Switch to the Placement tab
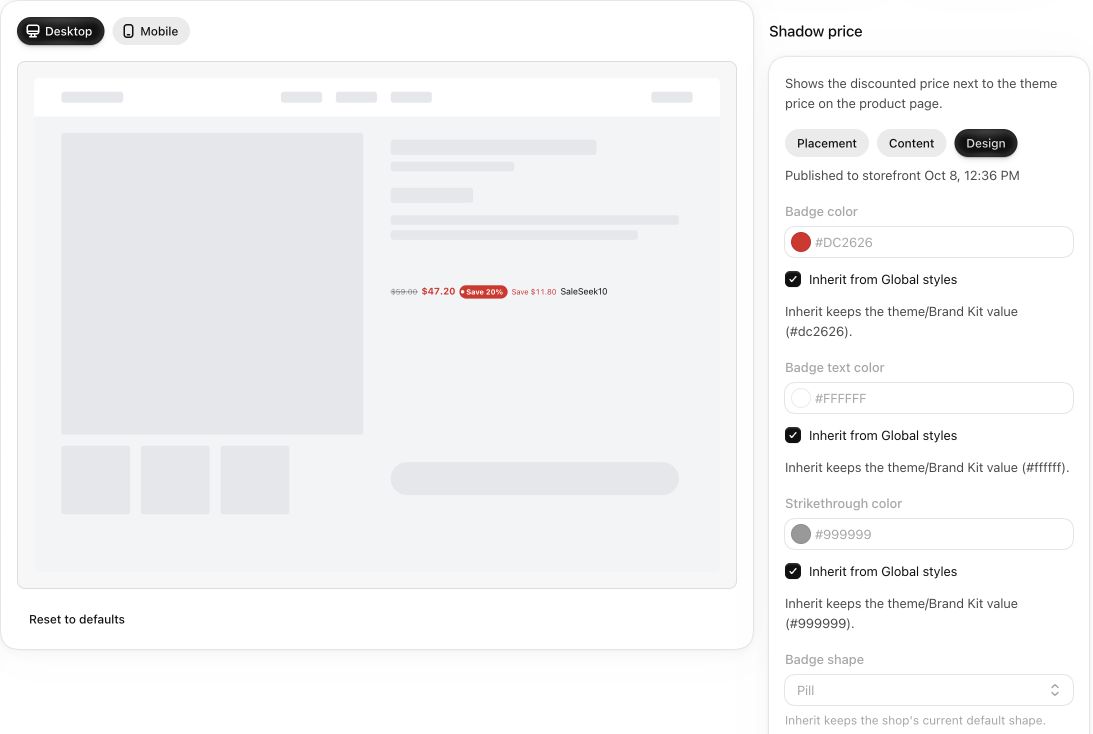Viewport: 1093px width, 734px height. (x=827, y=144)
